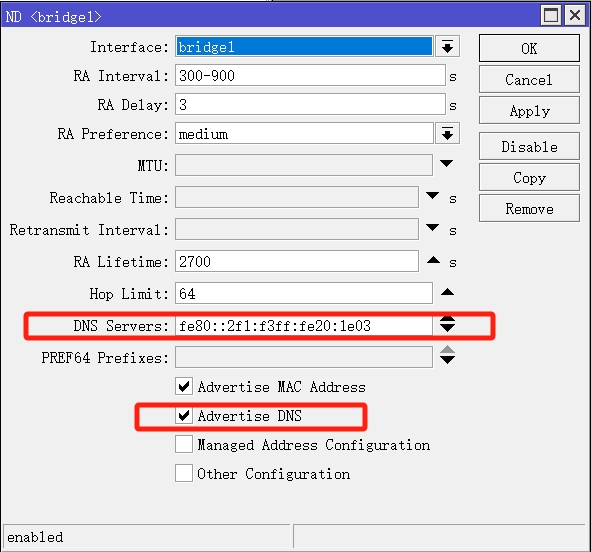Viewport: 591px width, 552px height.
Task: Enable Managed Address Configuration
Action: tap(184, 444)
